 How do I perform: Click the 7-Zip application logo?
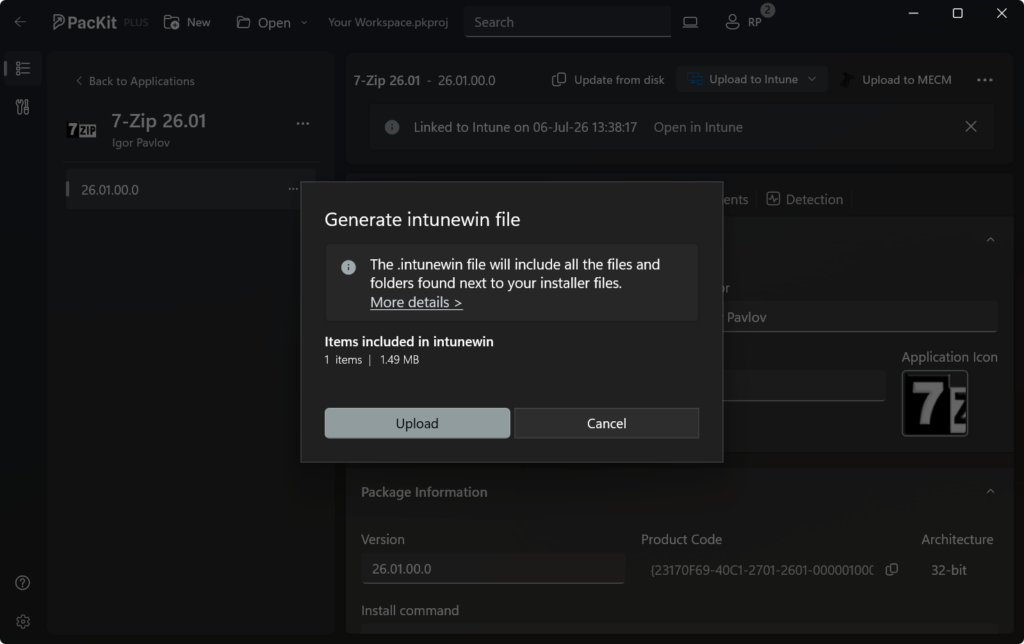click(82, 130)
